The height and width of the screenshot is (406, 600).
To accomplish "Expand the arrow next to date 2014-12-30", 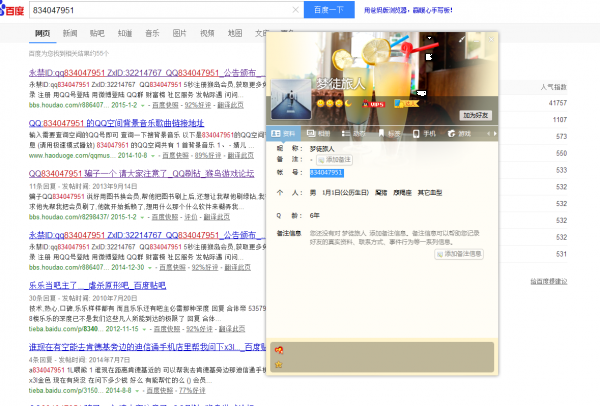I will [150, 267].
